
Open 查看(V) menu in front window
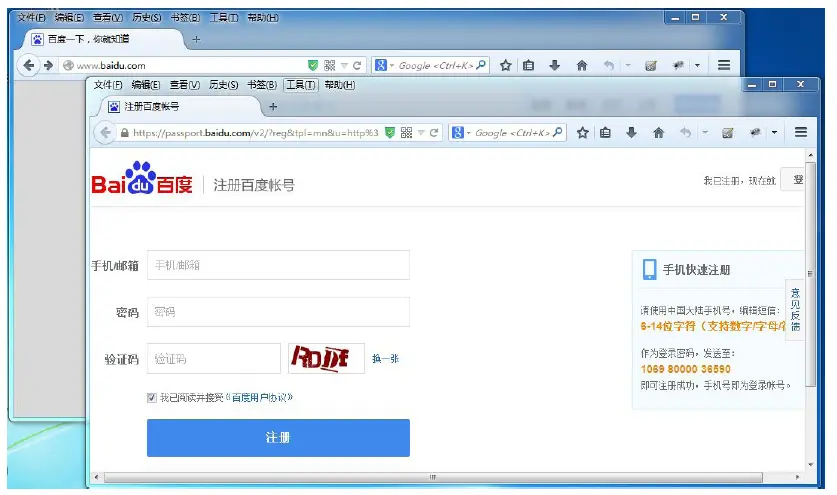click(x=185, y=84)
